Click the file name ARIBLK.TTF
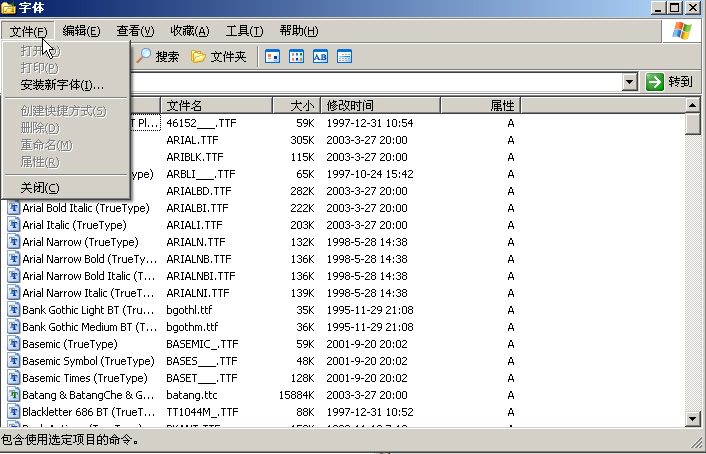 tap(195, 157)
